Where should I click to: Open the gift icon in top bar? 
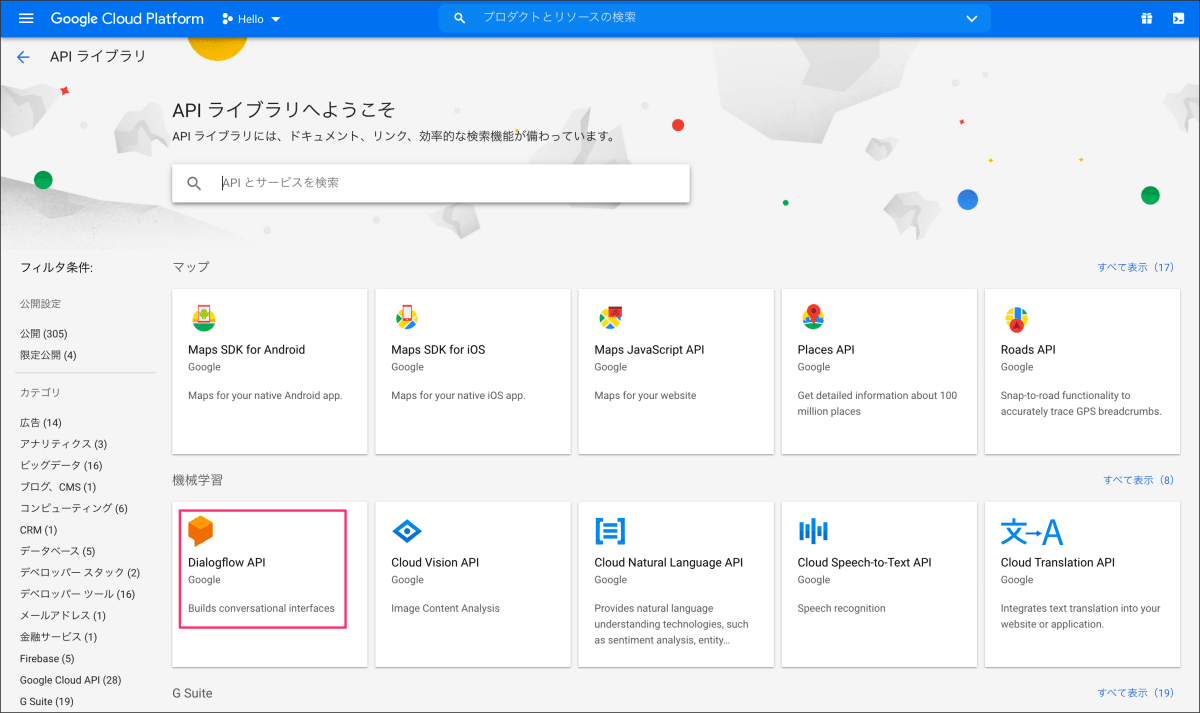pos(1147,18)
